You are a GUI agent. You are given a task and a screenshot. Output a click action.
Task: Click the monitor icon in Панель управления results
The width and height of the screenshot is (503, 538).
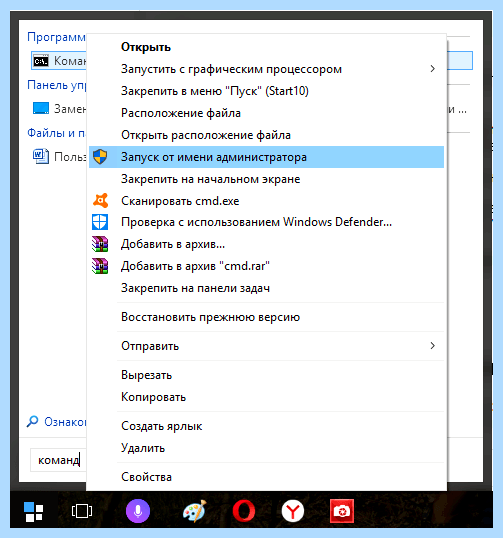(x=41, y=108)
